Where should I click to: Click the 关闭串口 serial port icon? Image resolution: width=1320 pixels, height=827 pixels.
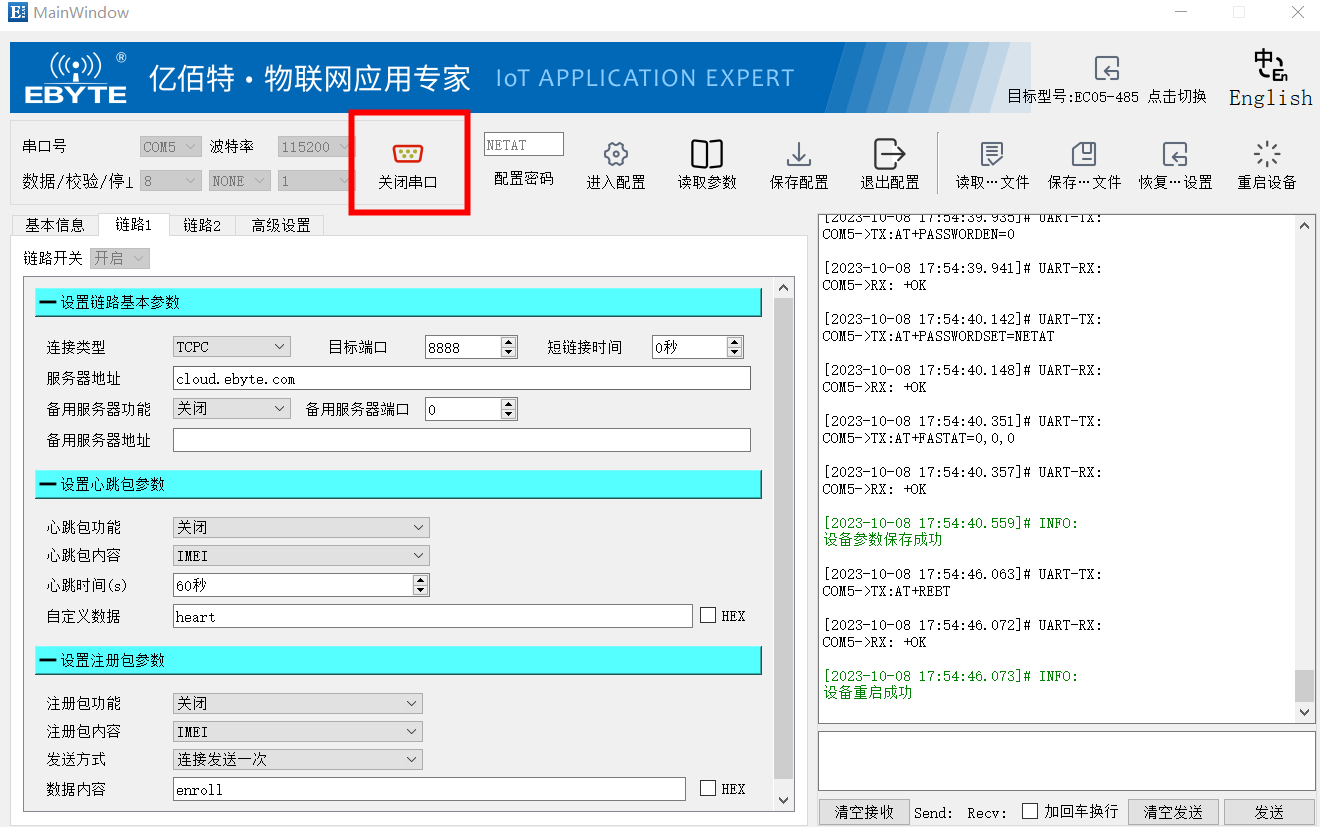coord(407,154)
